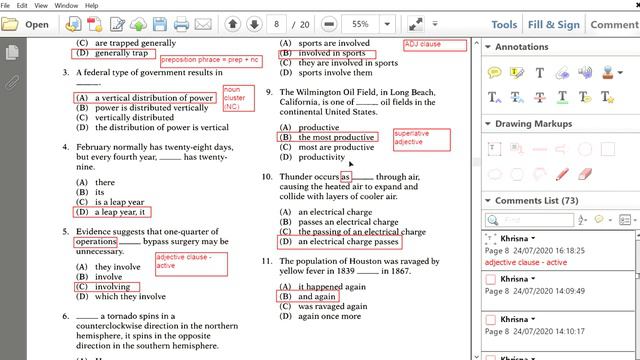This screenshot has width=640, height=360.
Task: Click the Open folder icon in toolbar
Action: click(x=10, y=24)
